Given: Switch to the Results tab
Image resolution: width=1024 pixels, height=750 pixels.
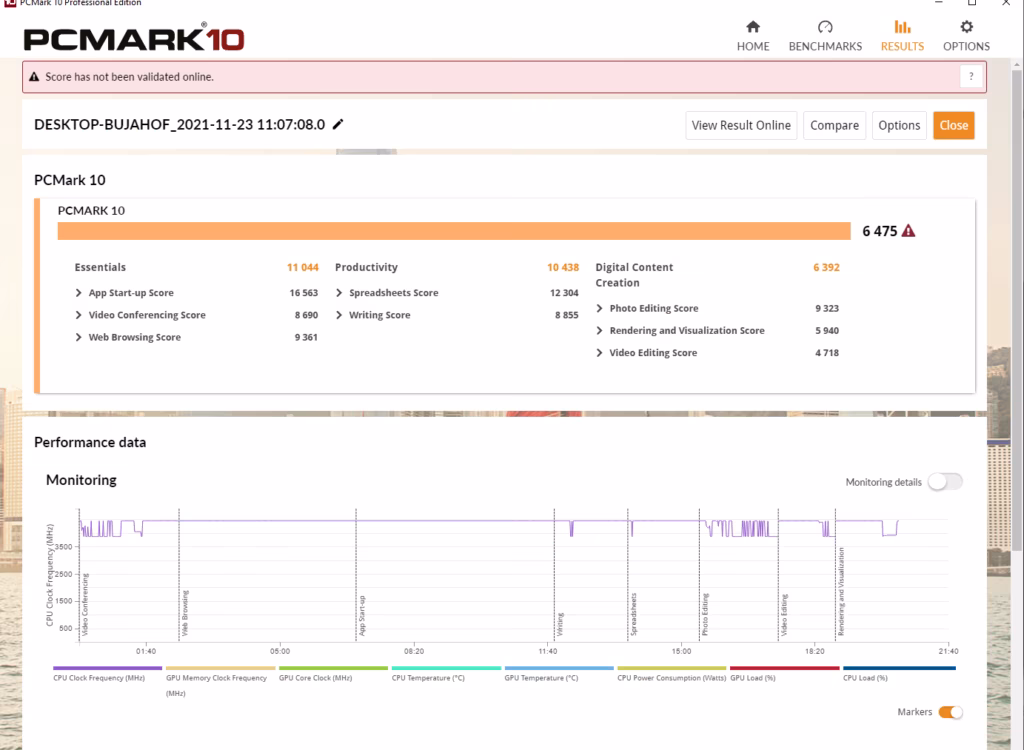Looking at the screenshot, I should pos(902,36).
